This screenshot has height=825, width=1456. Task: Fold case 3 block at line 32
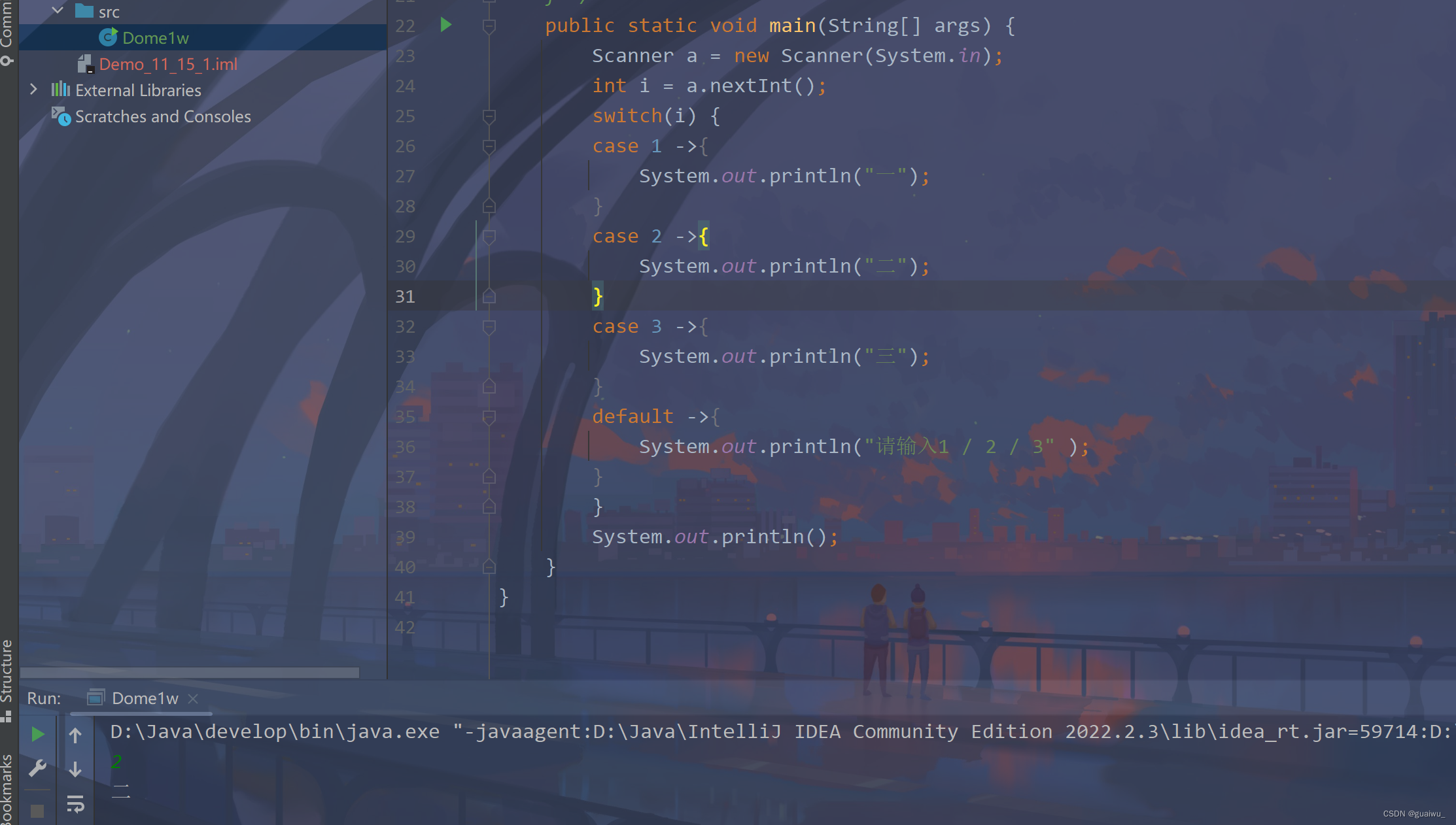[489, 327]
